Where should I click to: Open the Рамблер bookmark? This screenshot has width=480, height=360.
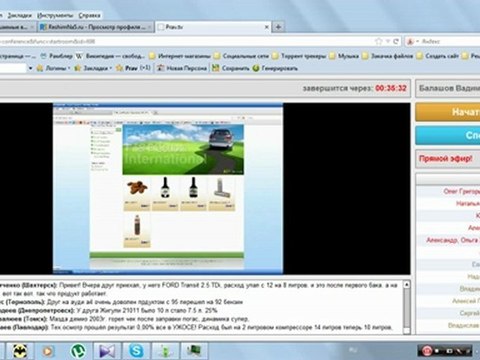coord(57,56)
